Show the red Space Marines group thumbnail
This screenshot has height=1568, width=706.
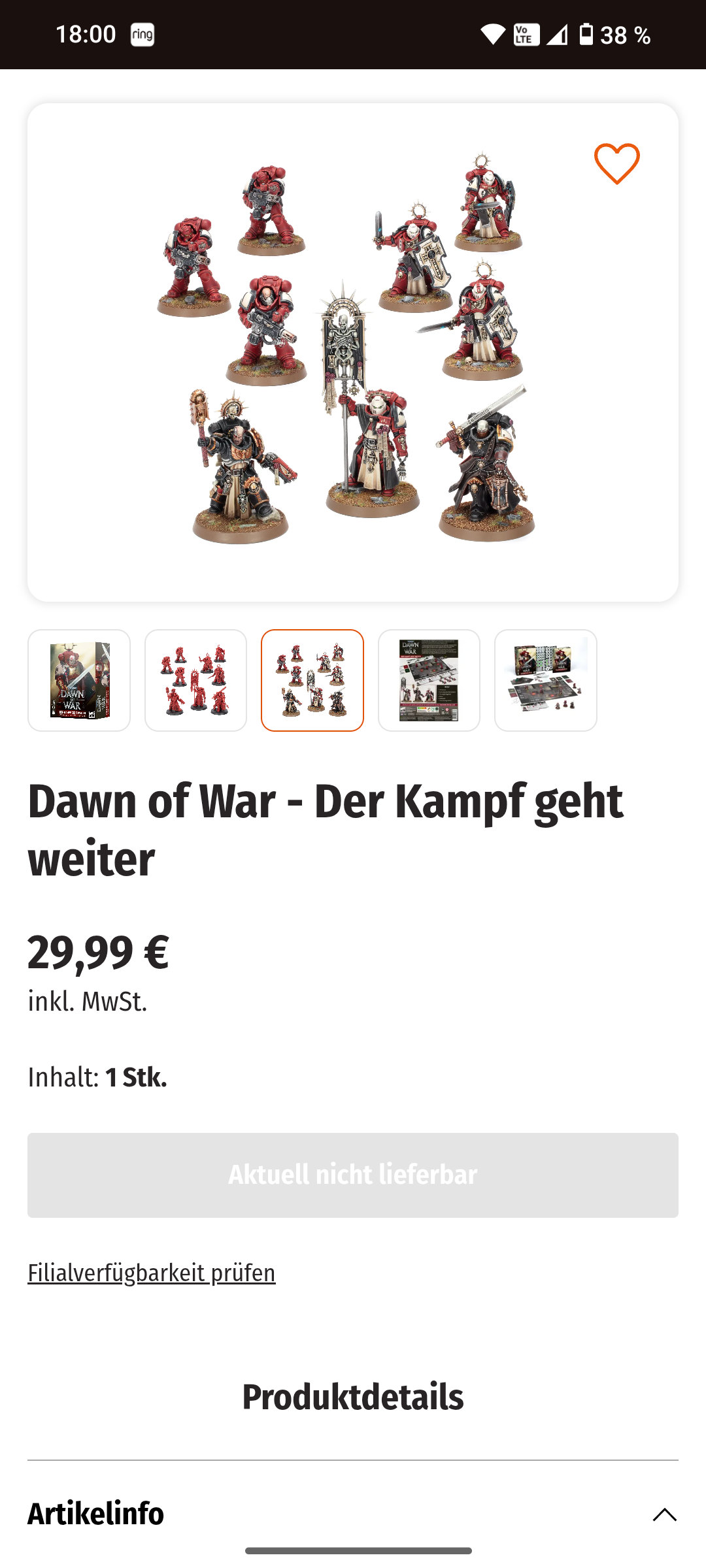[x=195, y=680]
